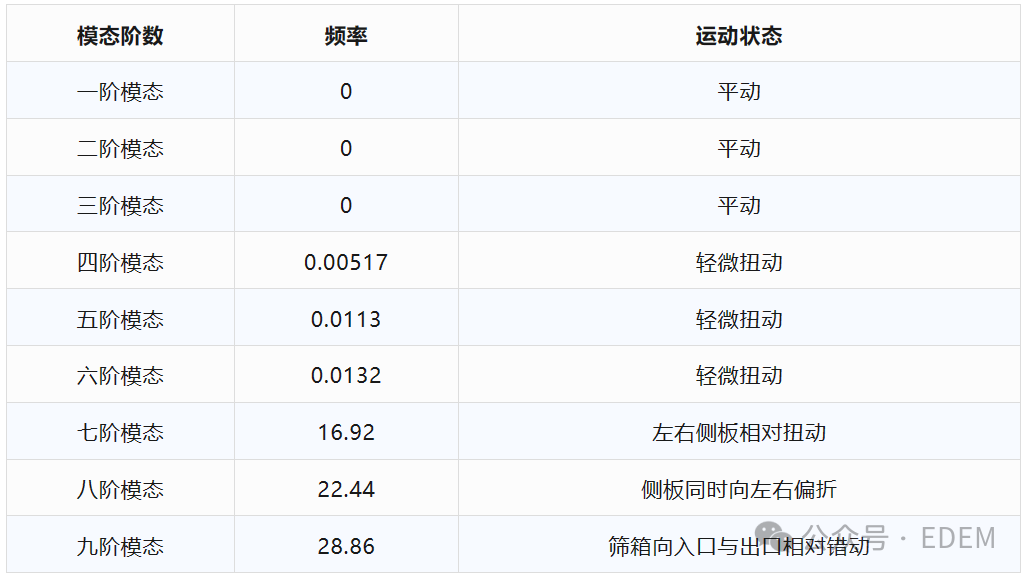Select the 一阶模态 cell

[120, 92]
